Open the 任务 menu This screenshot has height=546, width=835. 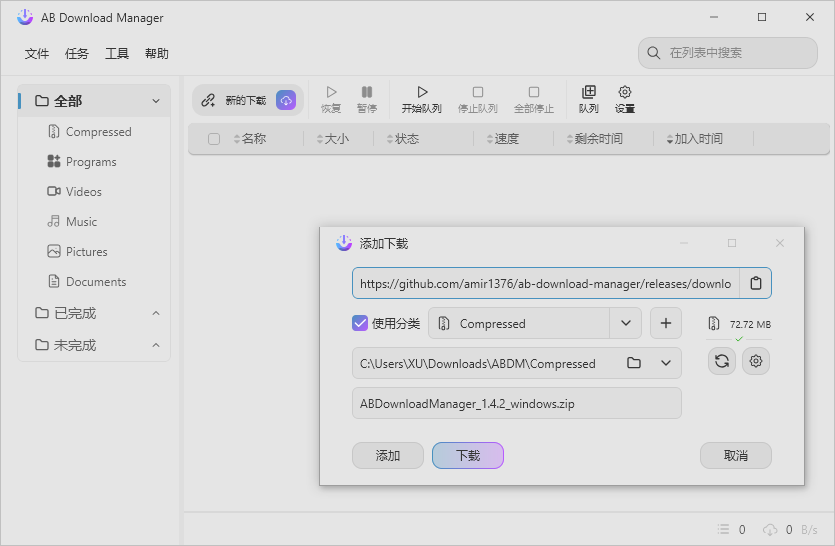tap(77, 54)
